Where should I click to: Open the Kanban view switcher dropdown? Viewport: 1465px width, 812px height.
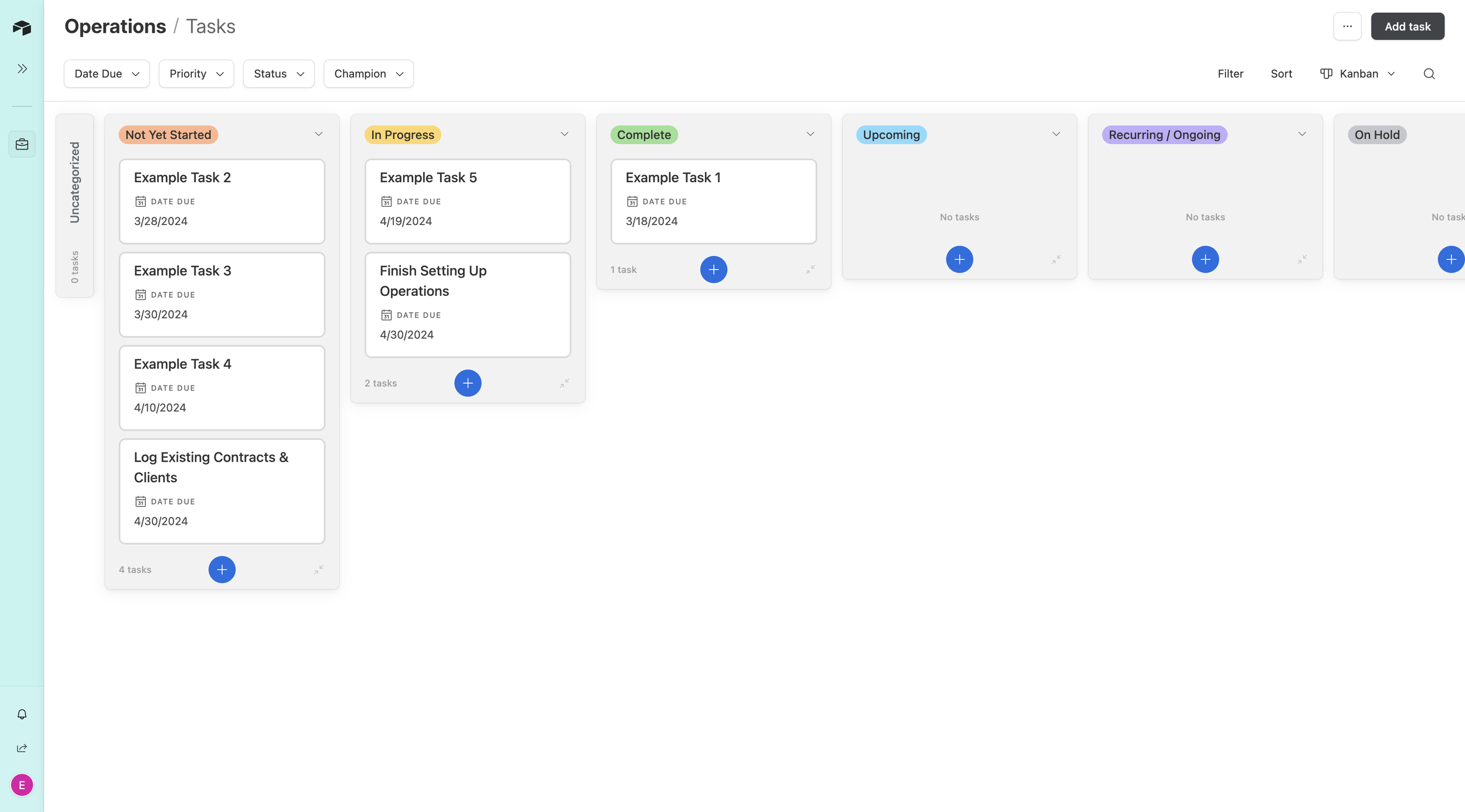[x=1358, y=74]
